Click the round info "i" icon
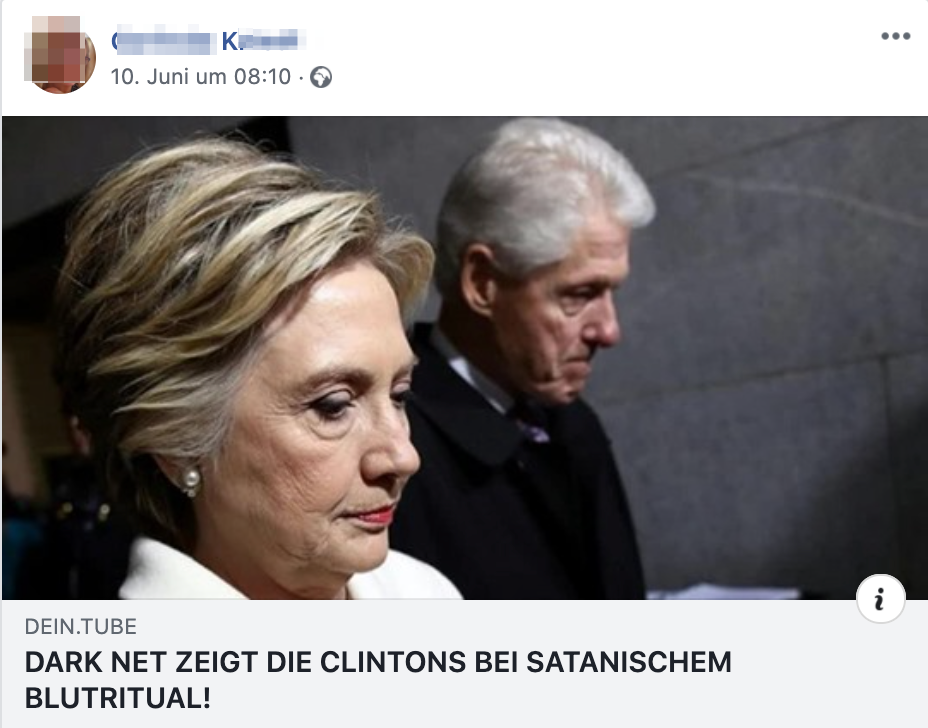 click(880, 599)
